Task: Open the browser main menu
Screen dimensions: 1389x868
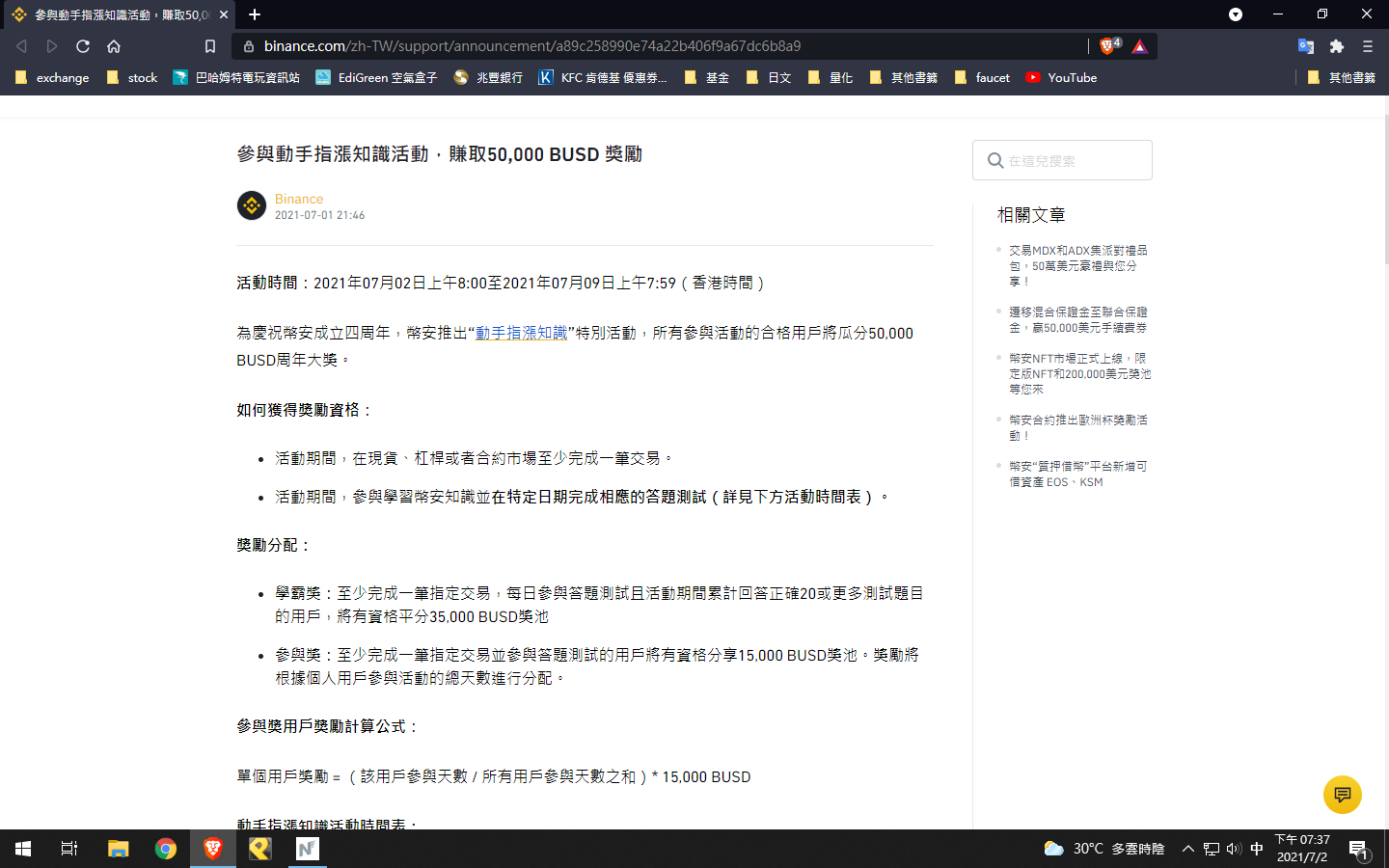Action: (1368, 46)
